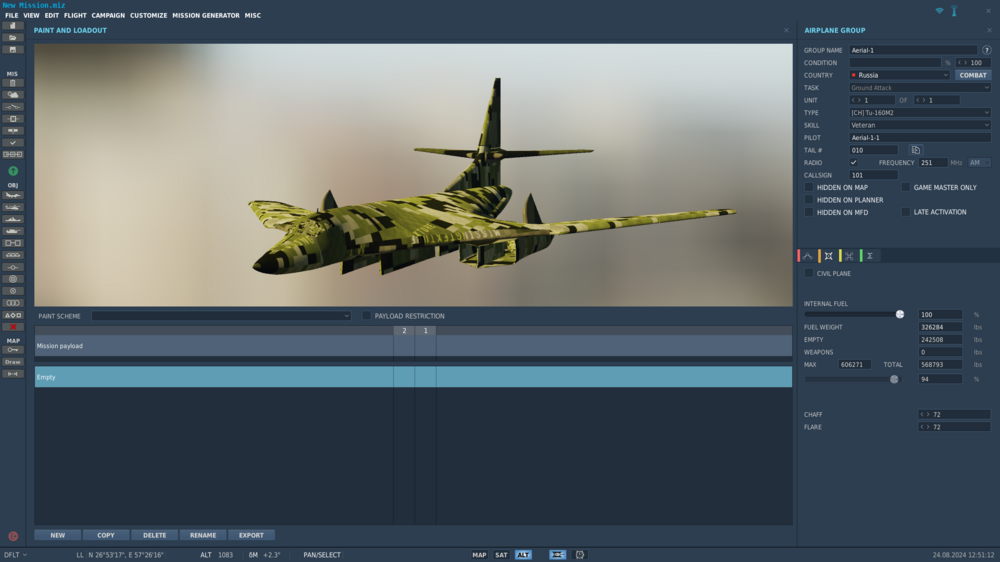
Task: Click the RENAME payload button
Action: pos(203,535)
